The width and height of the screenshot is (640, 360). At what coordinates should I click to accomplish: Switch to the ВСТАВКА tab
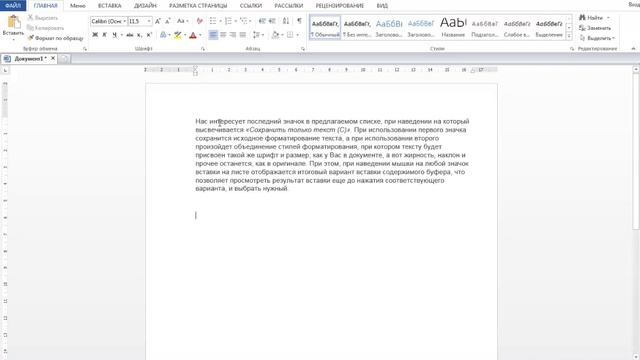(x=109, y=6)
